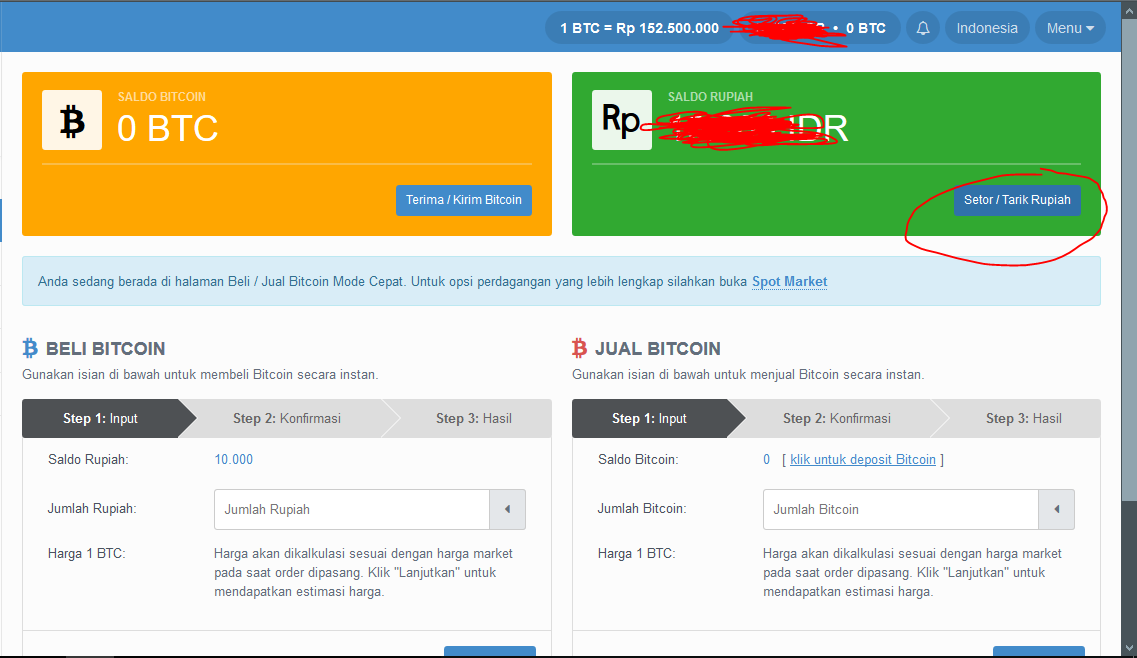The height and width of the screenshot is (658, 1137).
Task: Click the Setor / Tarik Rupiah button
Action: point(1017,199)
